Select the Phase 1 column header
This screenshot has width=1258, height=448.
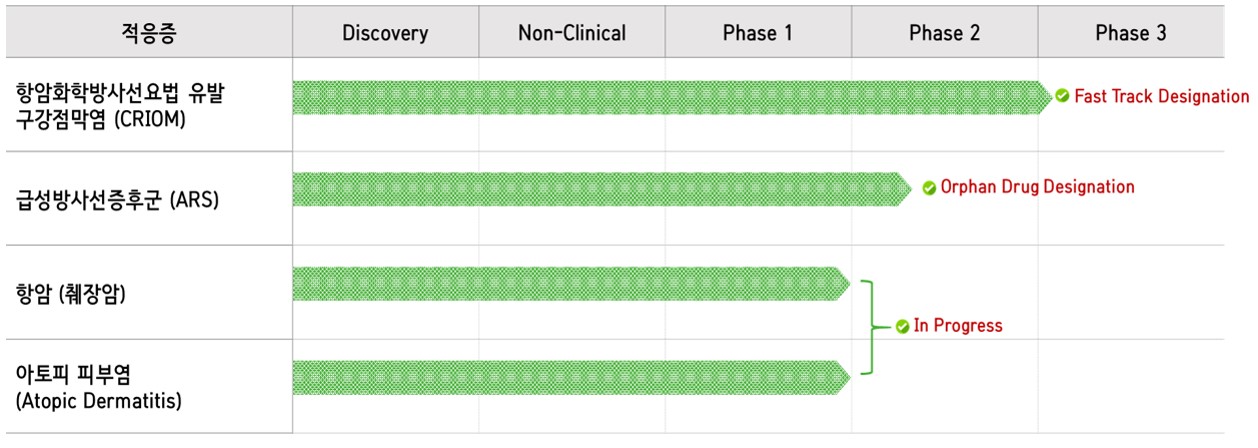tap(758, 33)
